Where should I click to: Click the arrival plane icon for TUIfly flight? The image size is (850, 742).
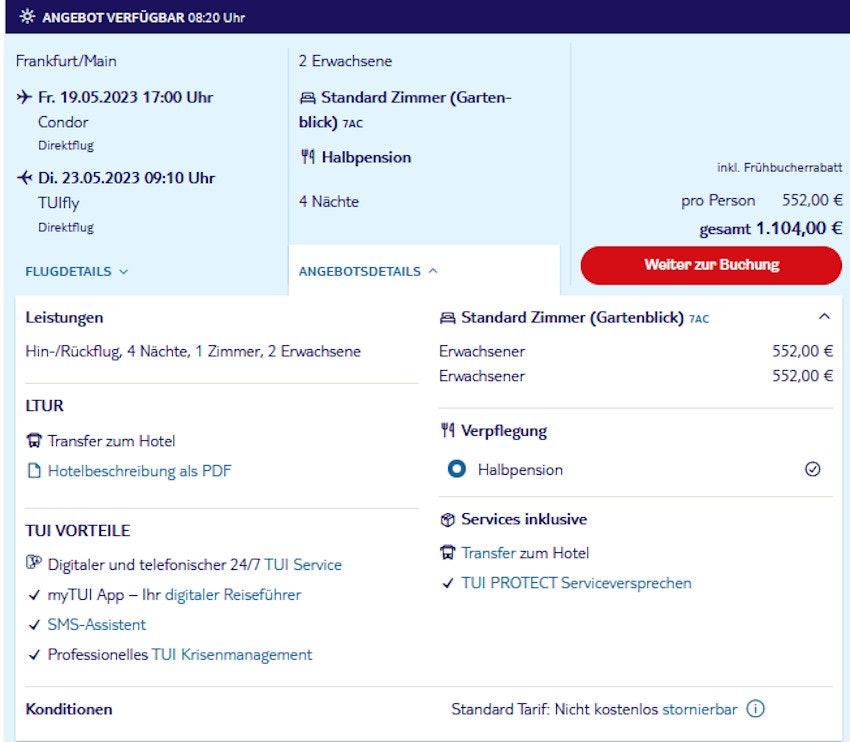pos(25,178)
